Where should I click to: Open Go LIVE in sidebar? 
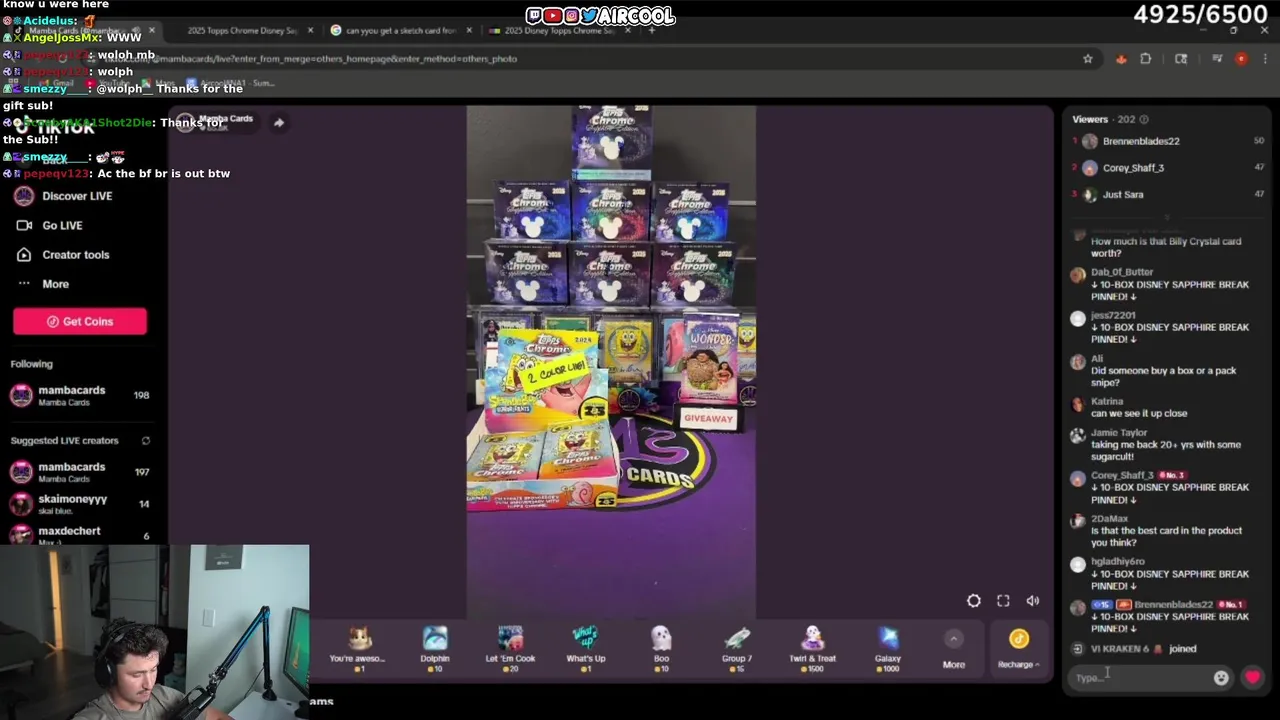[x=50, y=225]
